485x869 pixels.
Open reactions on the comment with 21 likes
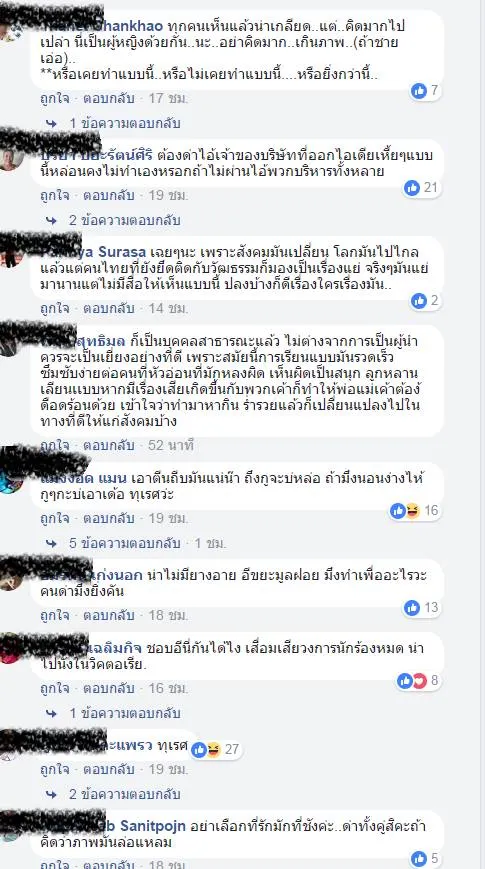421,187
